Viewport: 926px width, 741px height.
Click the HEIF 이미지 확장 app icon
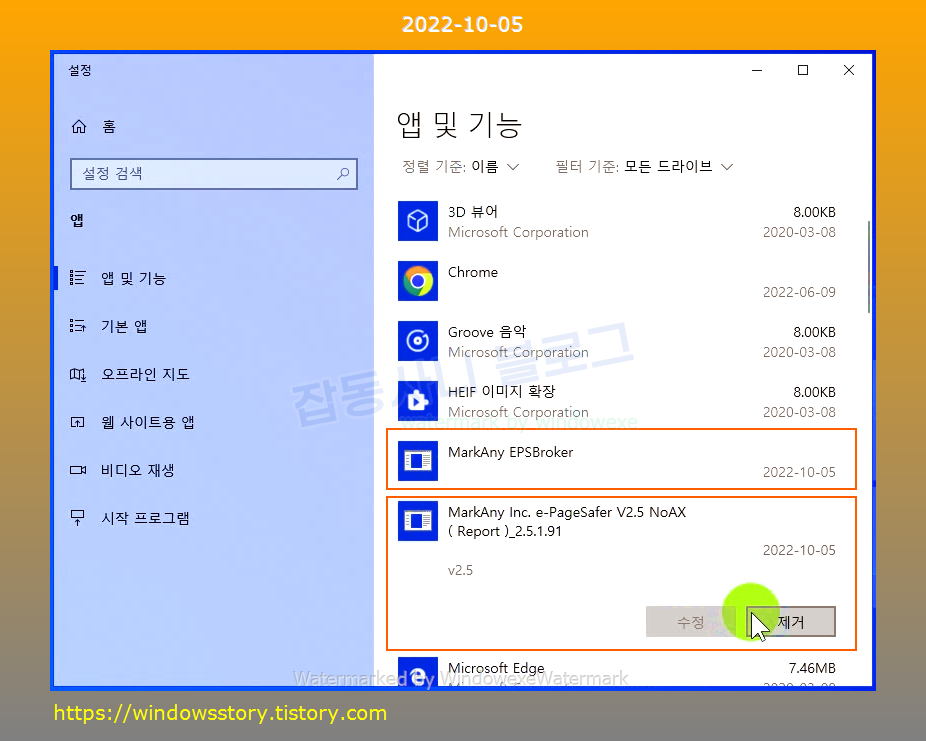(x=418, y=401)
